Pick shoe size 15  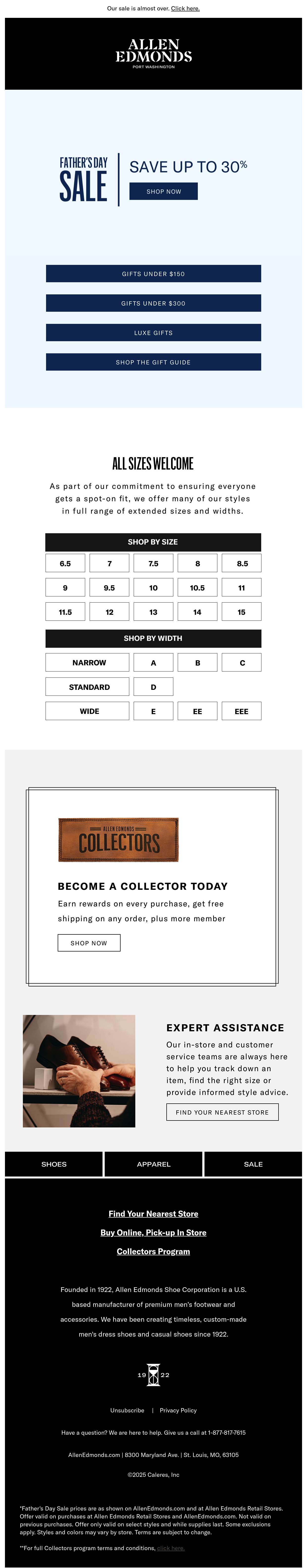pyautogui.click(x=241, y=612)
